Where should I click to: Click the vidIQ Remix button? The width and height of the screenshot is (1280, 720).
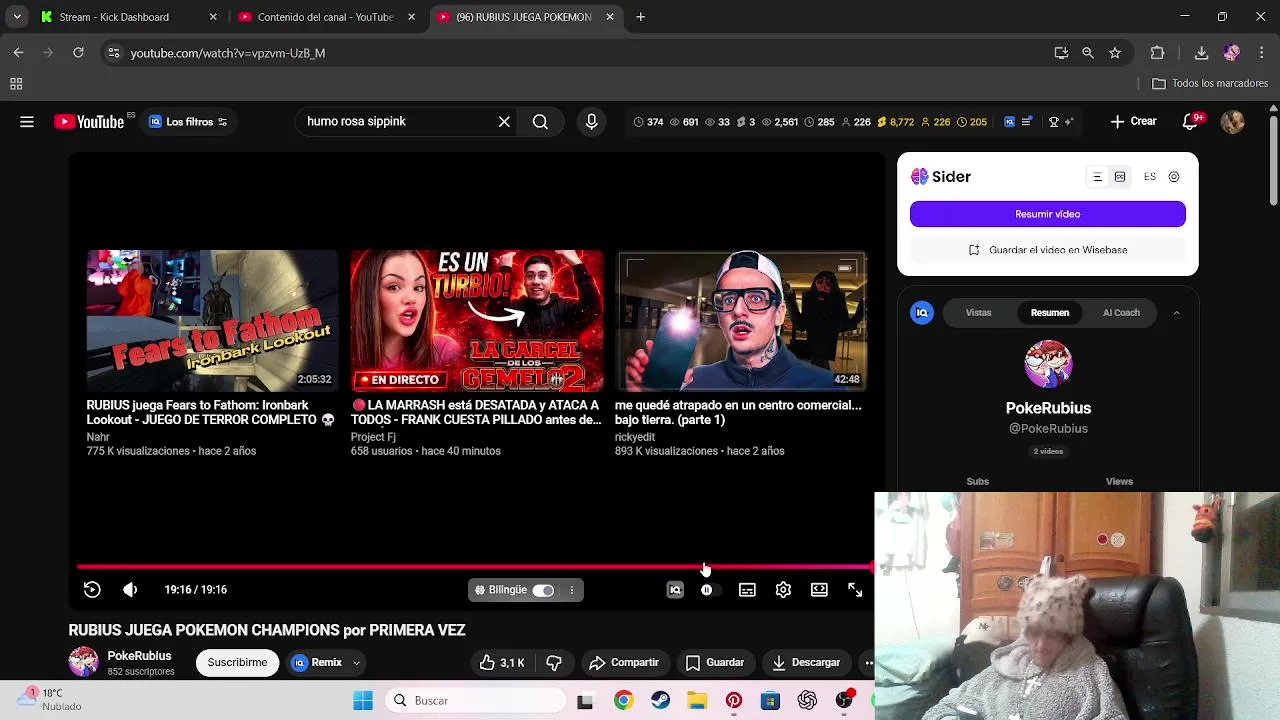(x=316, y=662)
